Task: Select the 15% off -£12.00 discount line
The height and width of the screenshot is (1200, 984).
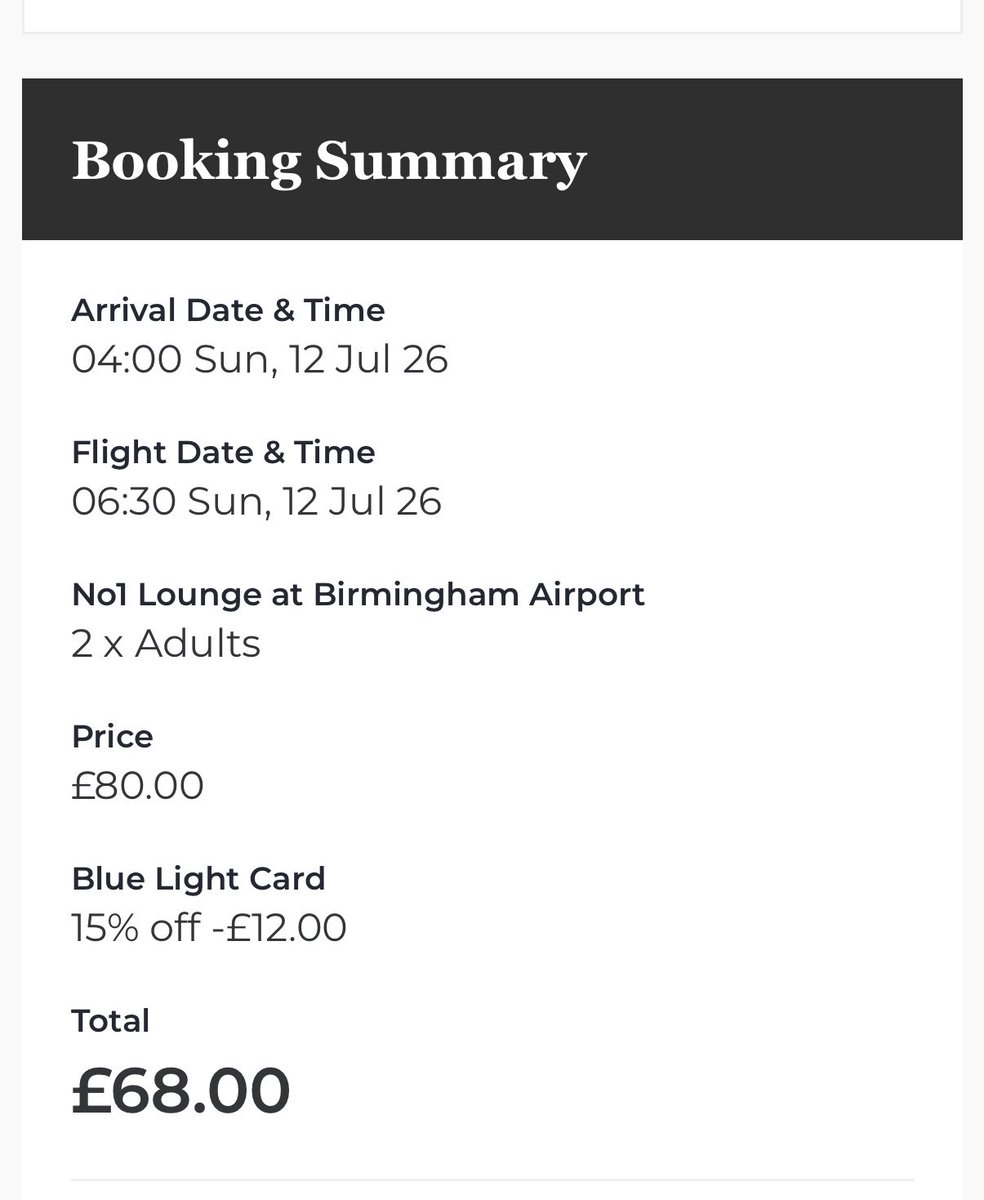Action: click(x=209, y=928)
